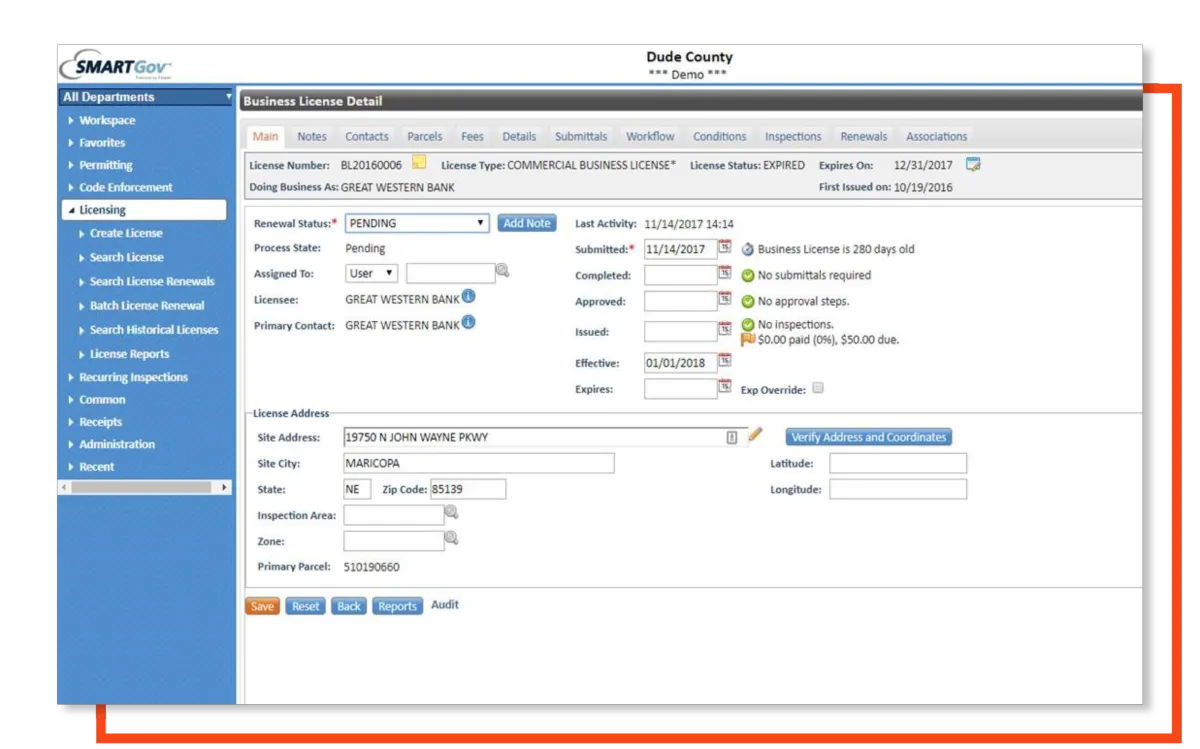Open Search License Renewals in sidebar
1200x749 pixels.
(151, 281)
